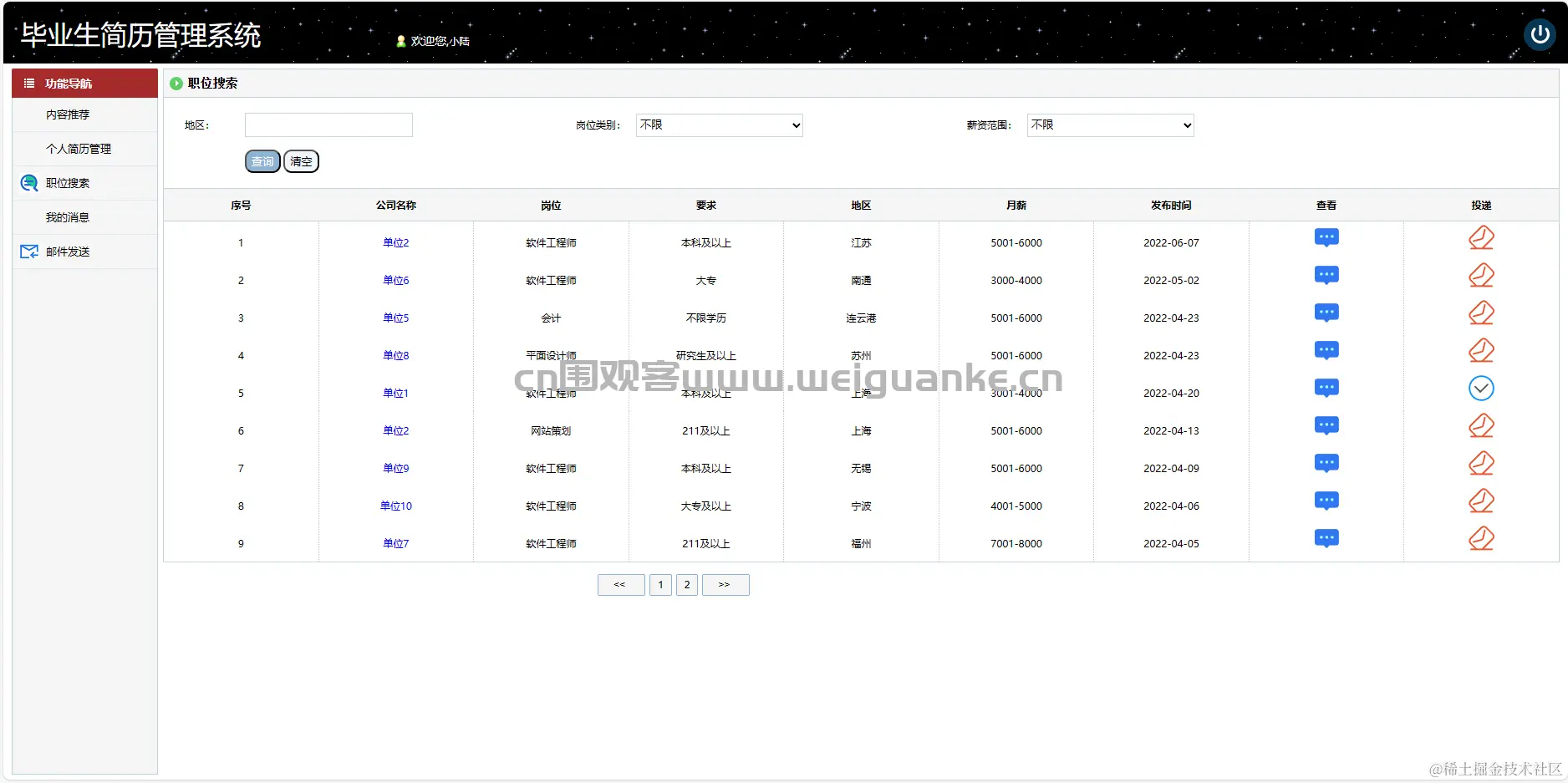The image size is (1568, 783).
Task: Click salary cell 4001-5000
Action: tap(1016, 506)
